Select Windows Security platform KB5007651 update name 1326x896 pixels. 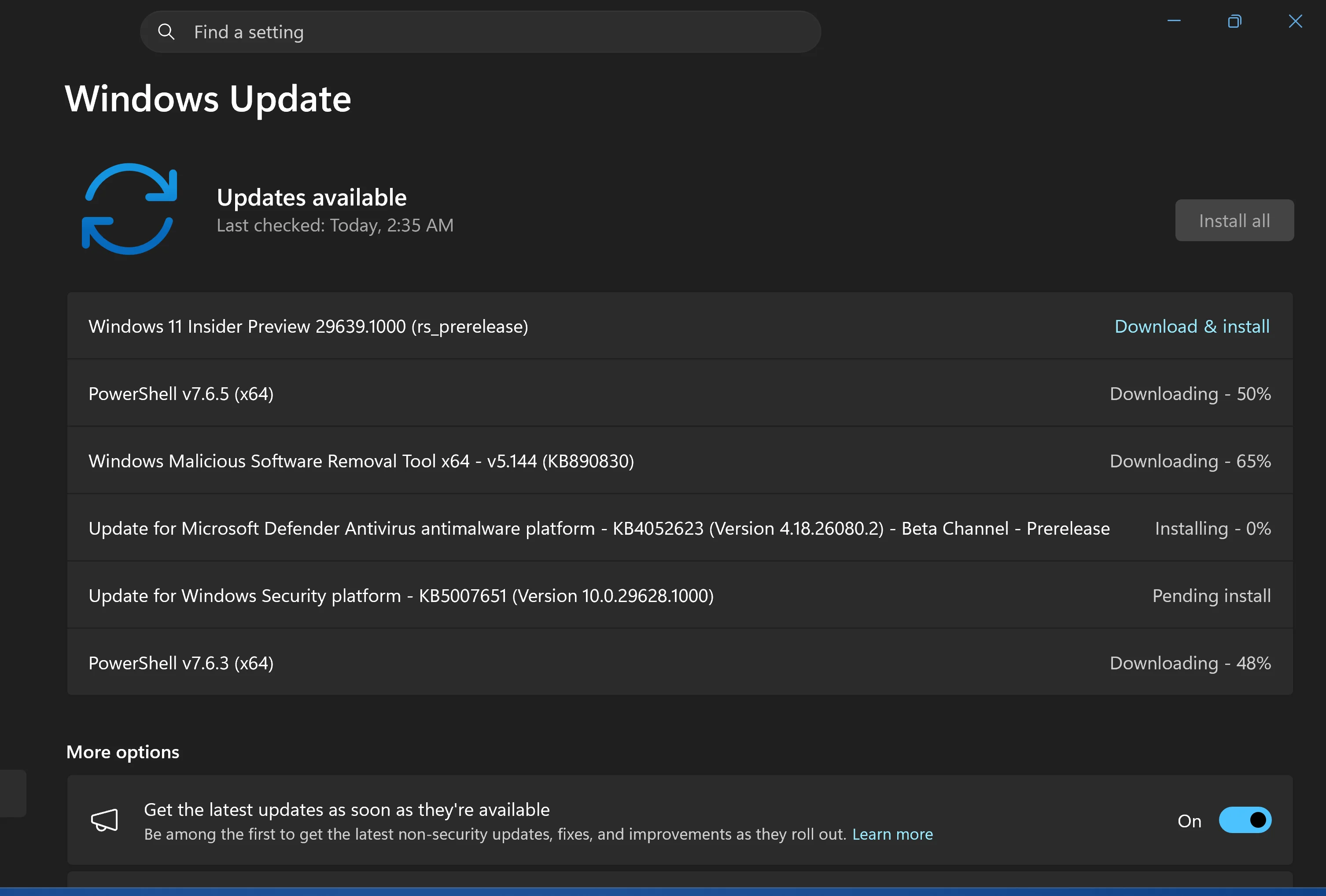coord(401,595)
